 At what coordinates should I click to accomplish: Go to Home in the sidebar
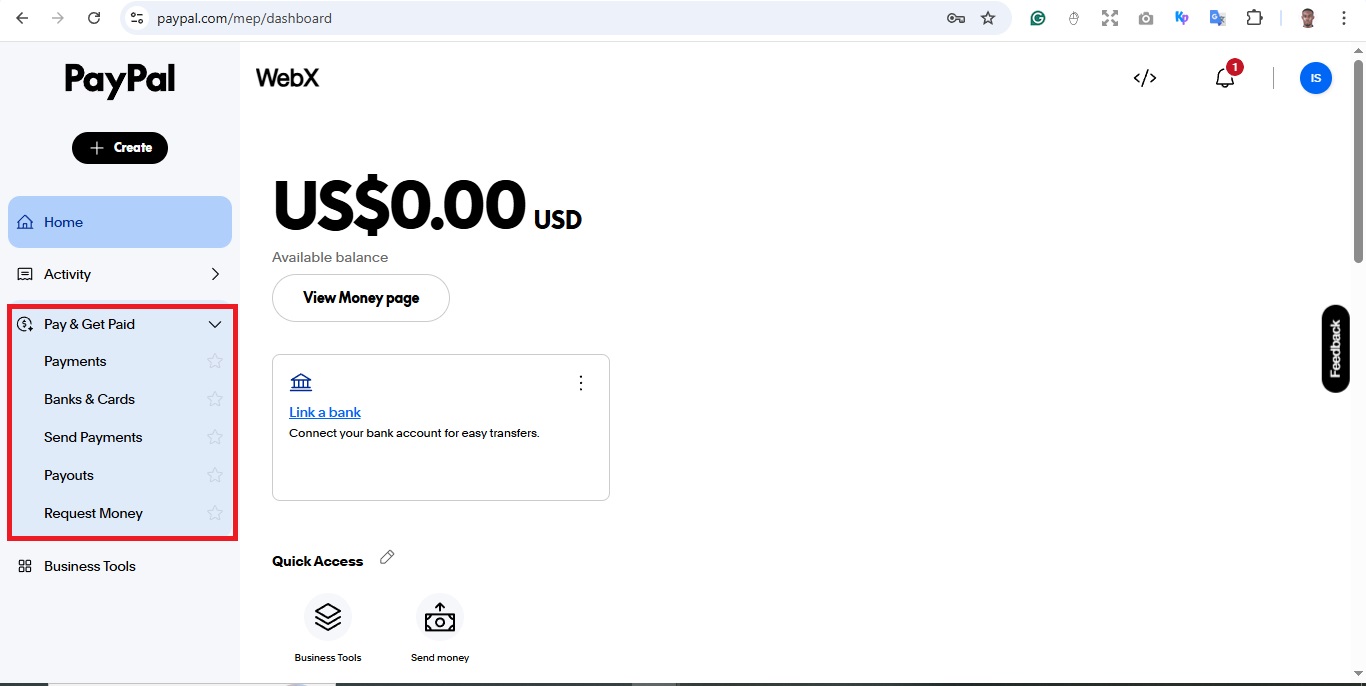tap(64, 222)
